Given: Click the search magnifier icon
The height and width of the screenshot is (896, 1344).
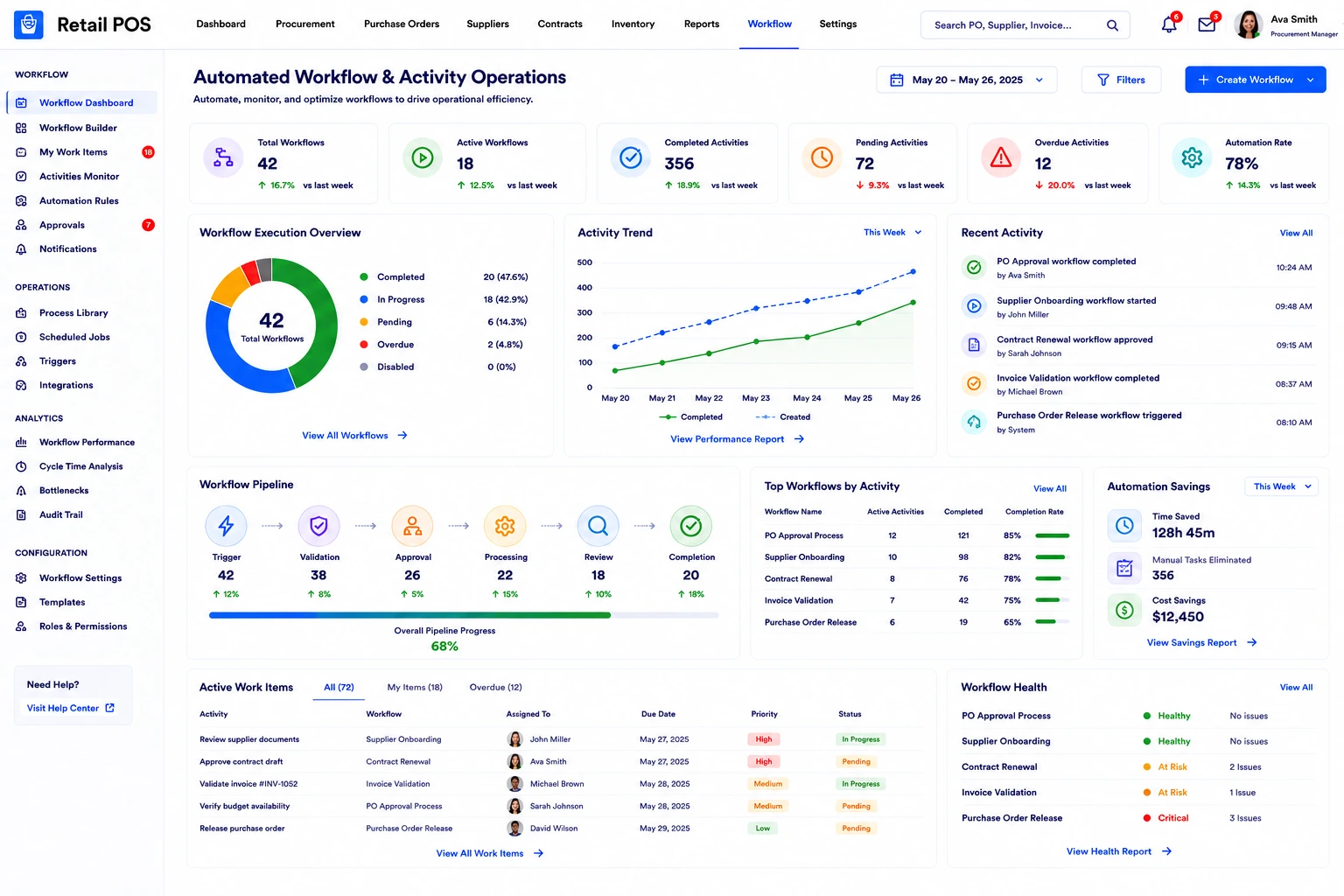Looking at the screenshot, I should click(1112, 25).
